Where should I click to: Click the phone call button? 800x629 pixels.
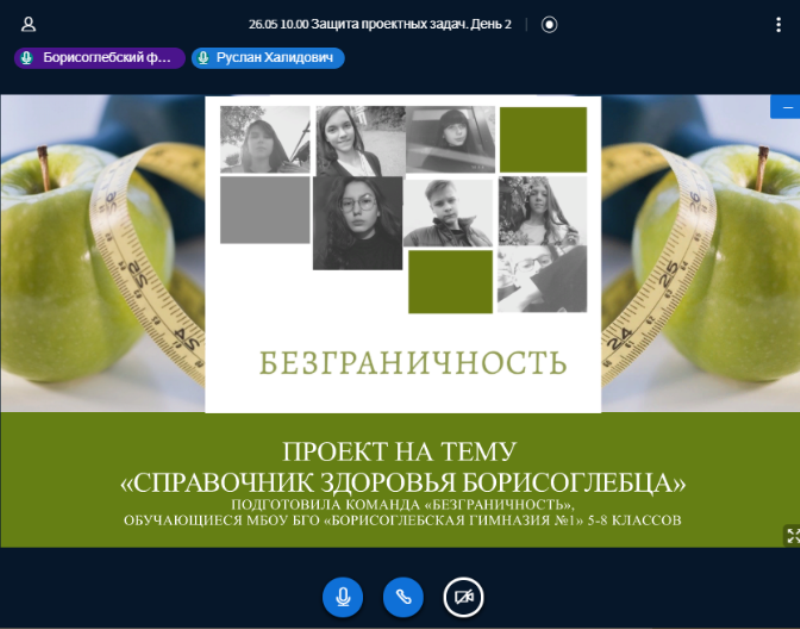403,597
